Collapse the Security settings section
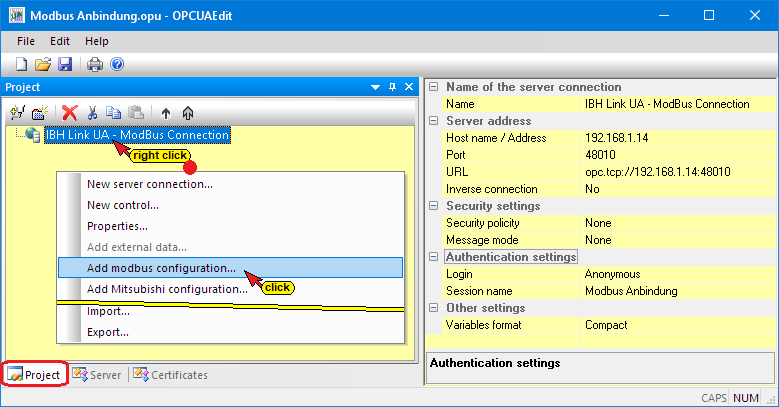Screen dimensions: 779x407 click(434, 206)
